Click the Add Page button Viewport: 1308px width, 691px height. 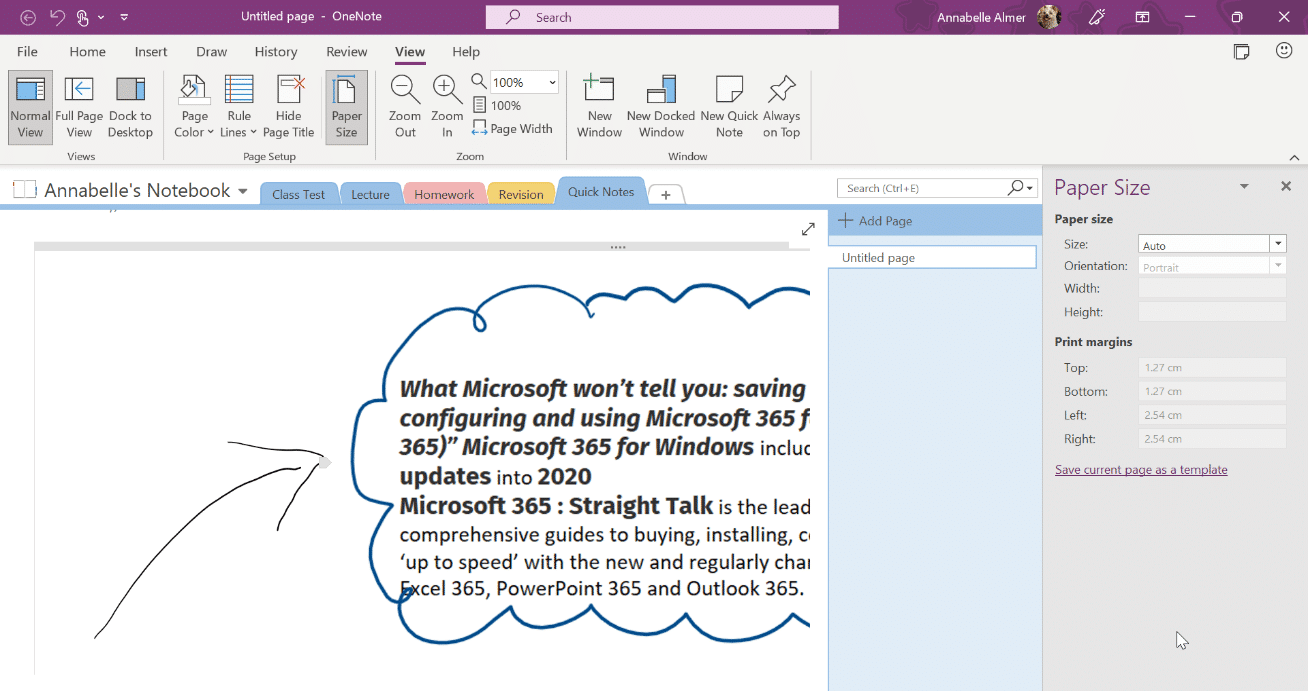[875, 221]
